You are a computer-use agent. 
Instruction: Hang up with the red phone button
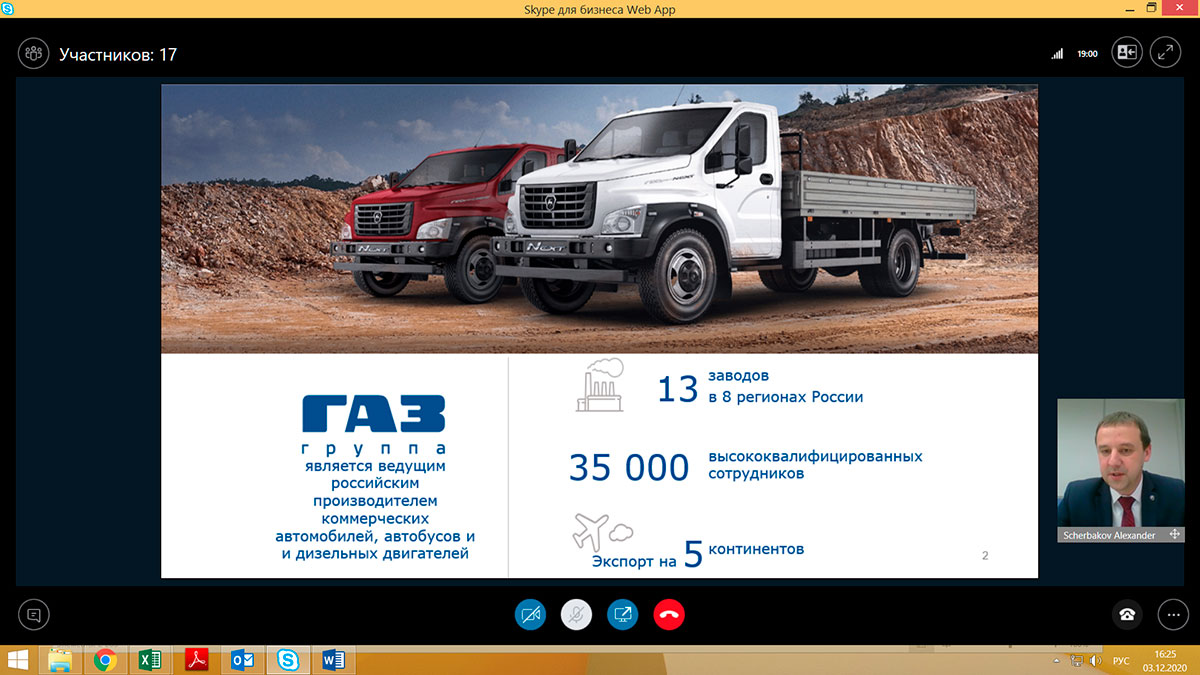pos(669,614)
